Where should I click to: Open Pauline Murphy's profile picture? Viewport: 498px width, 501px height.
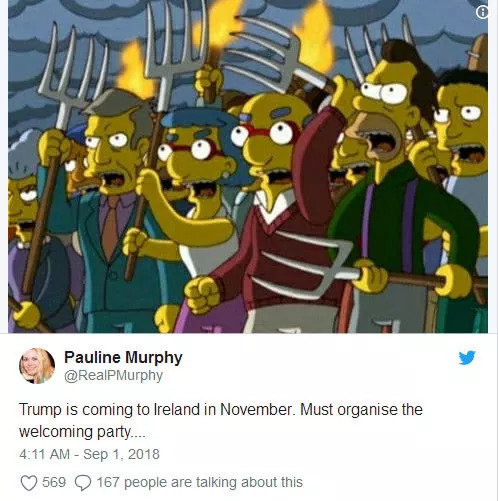tap(37, 366)
